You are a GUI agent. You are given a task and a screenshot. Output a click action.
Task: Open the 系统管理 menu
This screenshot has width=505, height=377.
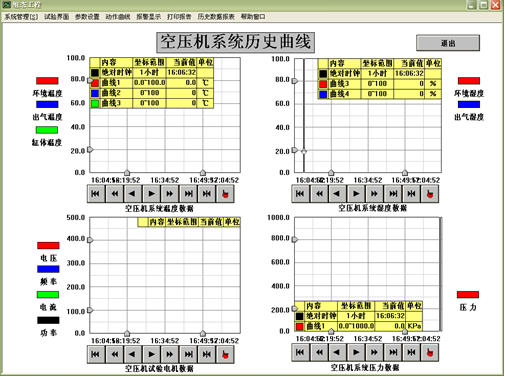tap(21, 17)
